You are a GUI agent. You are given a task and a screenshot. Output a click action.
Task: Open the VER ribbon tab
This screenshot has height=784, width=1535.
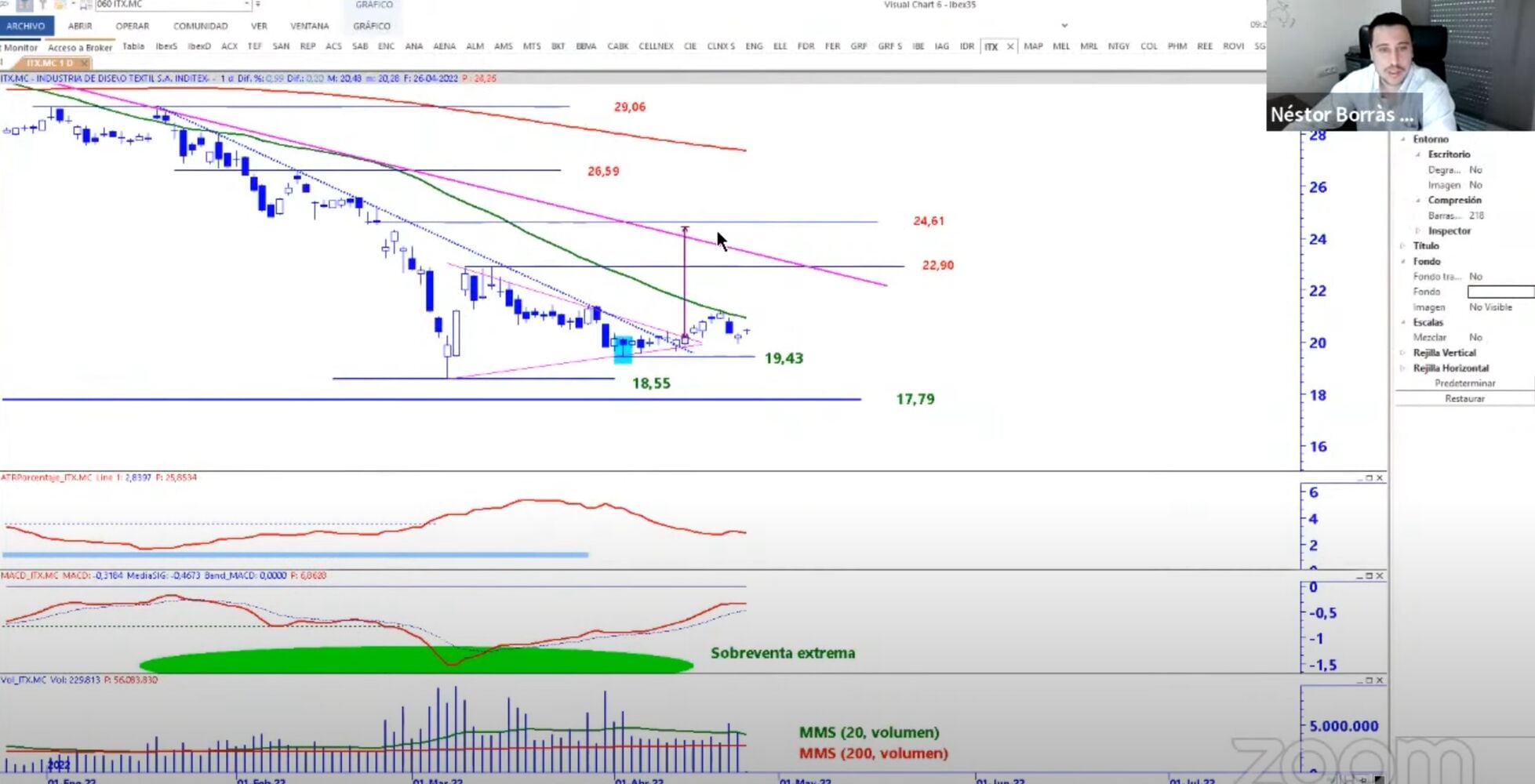(x=259, y=26)
